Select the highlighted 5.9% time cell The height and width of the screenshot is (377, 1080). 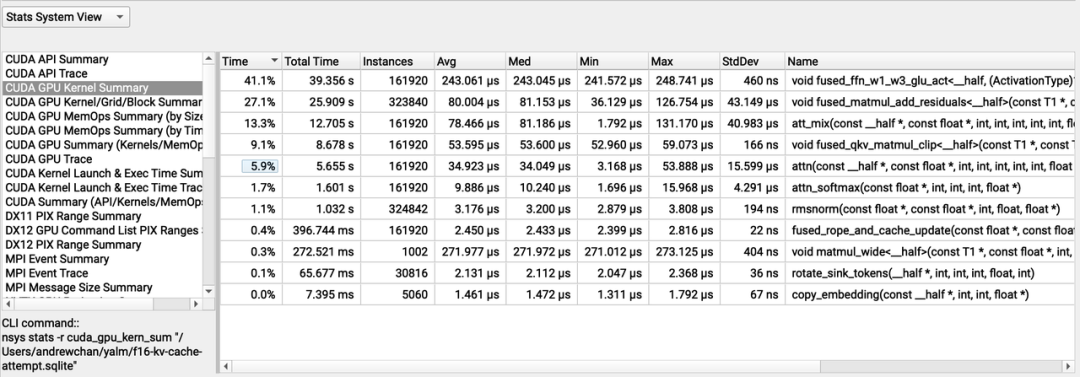[x=260, y=166]
